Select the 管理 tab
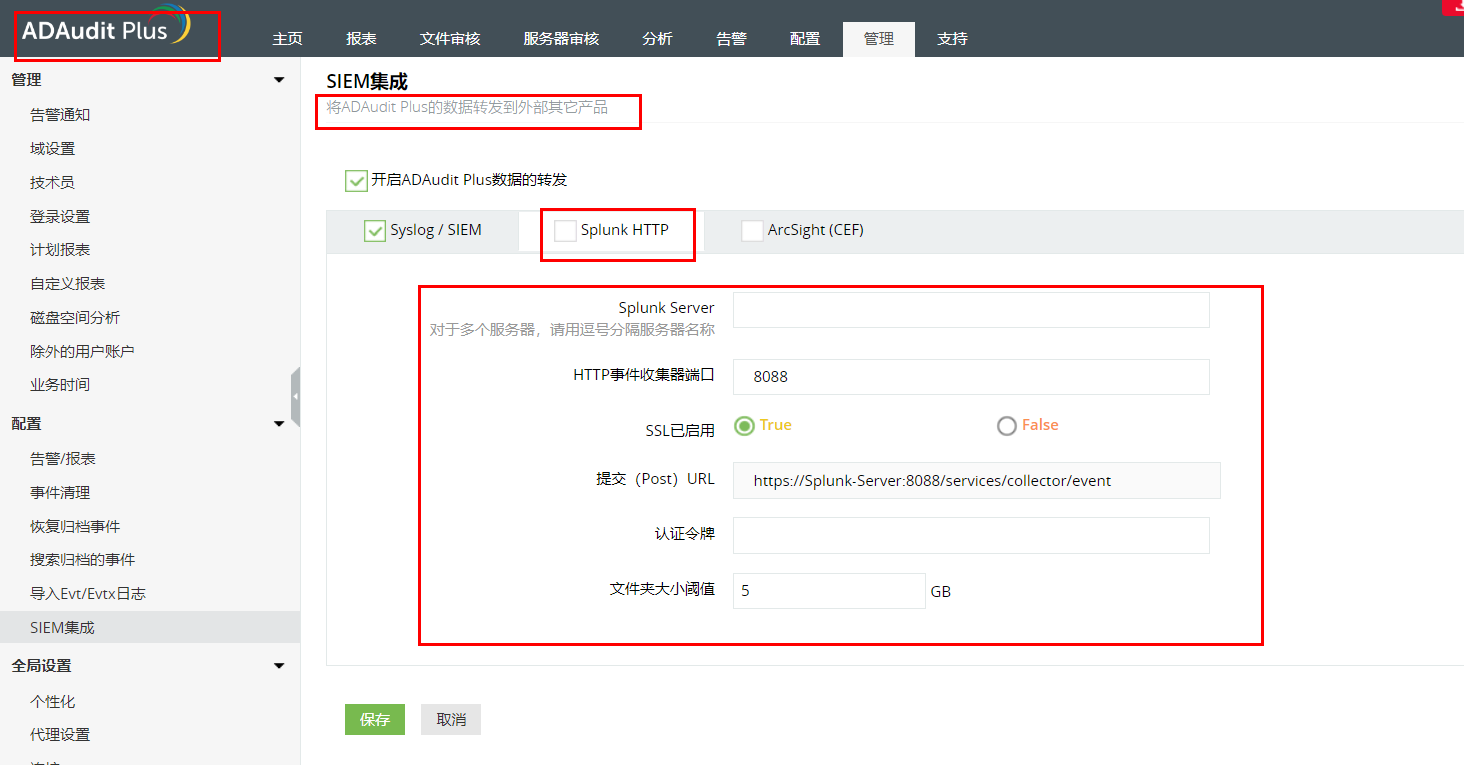The width and height of the screenshot is (1464, 765). point(879,39)
